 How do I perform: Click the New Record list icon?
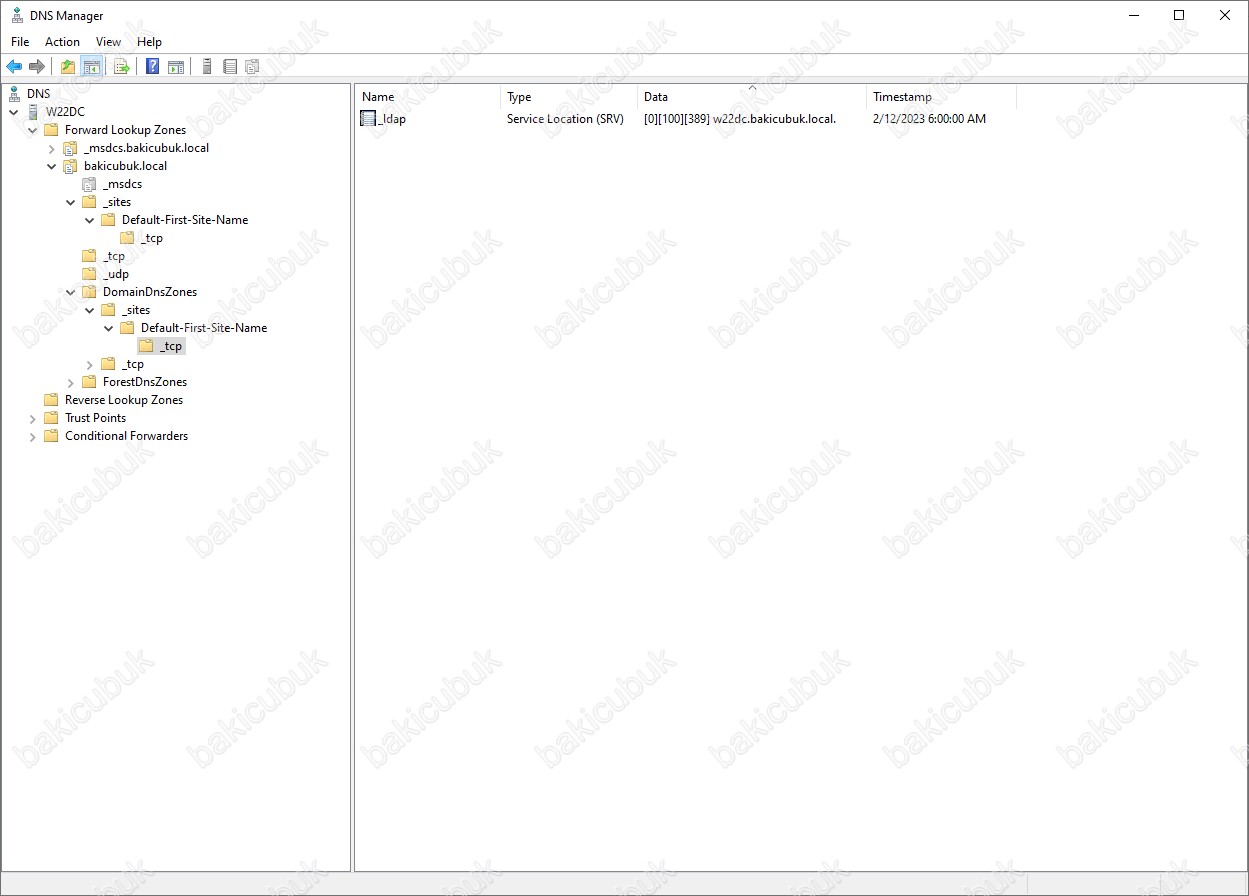[x=230, y=67]
